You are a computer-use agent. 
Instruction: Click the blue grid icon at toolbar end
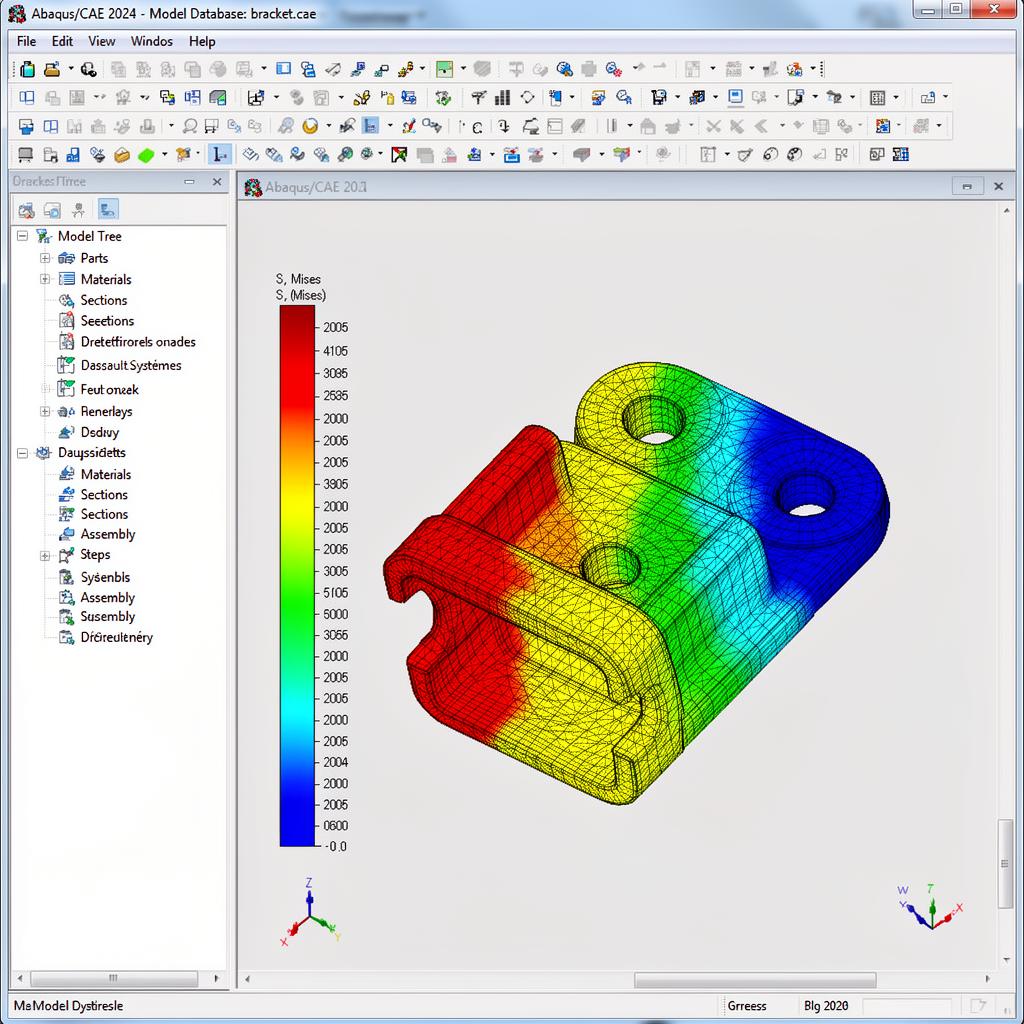click(901, 155)
